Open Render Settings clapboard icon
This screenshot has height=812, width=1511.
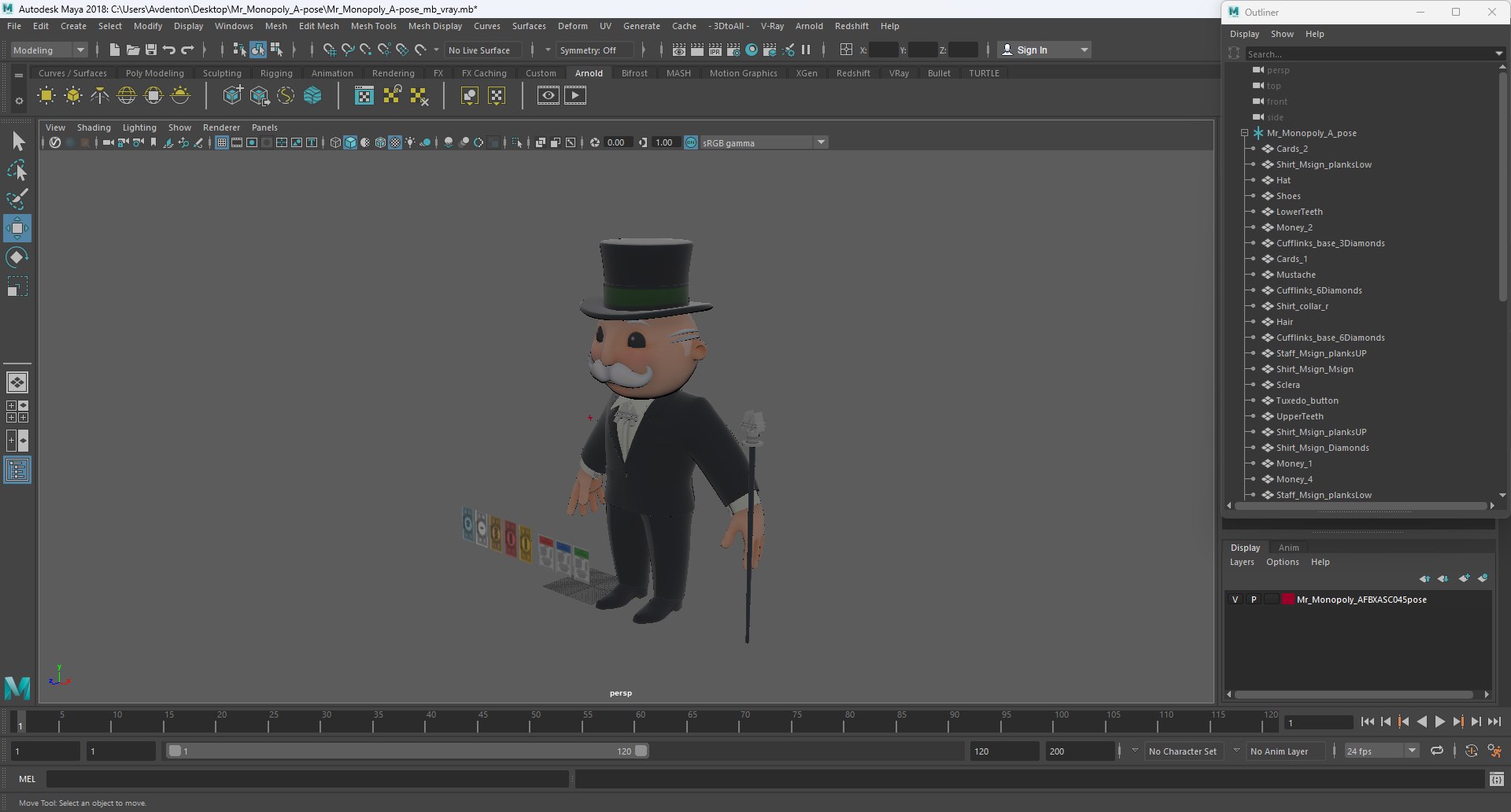733,50
